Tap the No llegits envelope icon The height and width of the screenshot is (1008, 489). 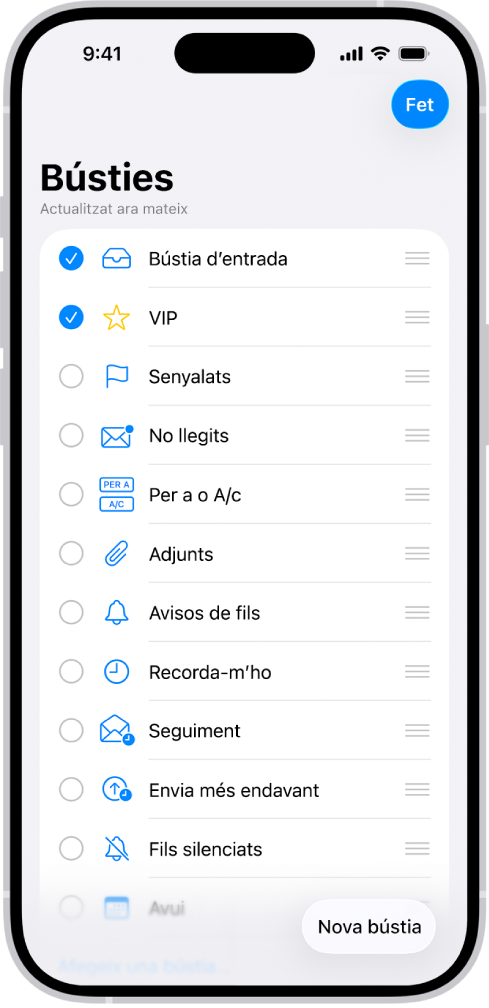coord(117,436)
